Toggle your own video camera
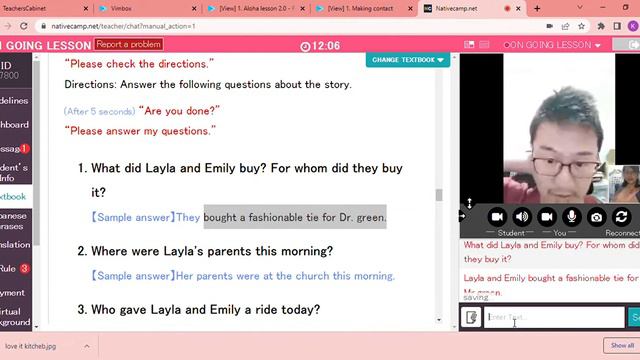The width and height of the screenshot is (640, 360). [x=547, y=217]
